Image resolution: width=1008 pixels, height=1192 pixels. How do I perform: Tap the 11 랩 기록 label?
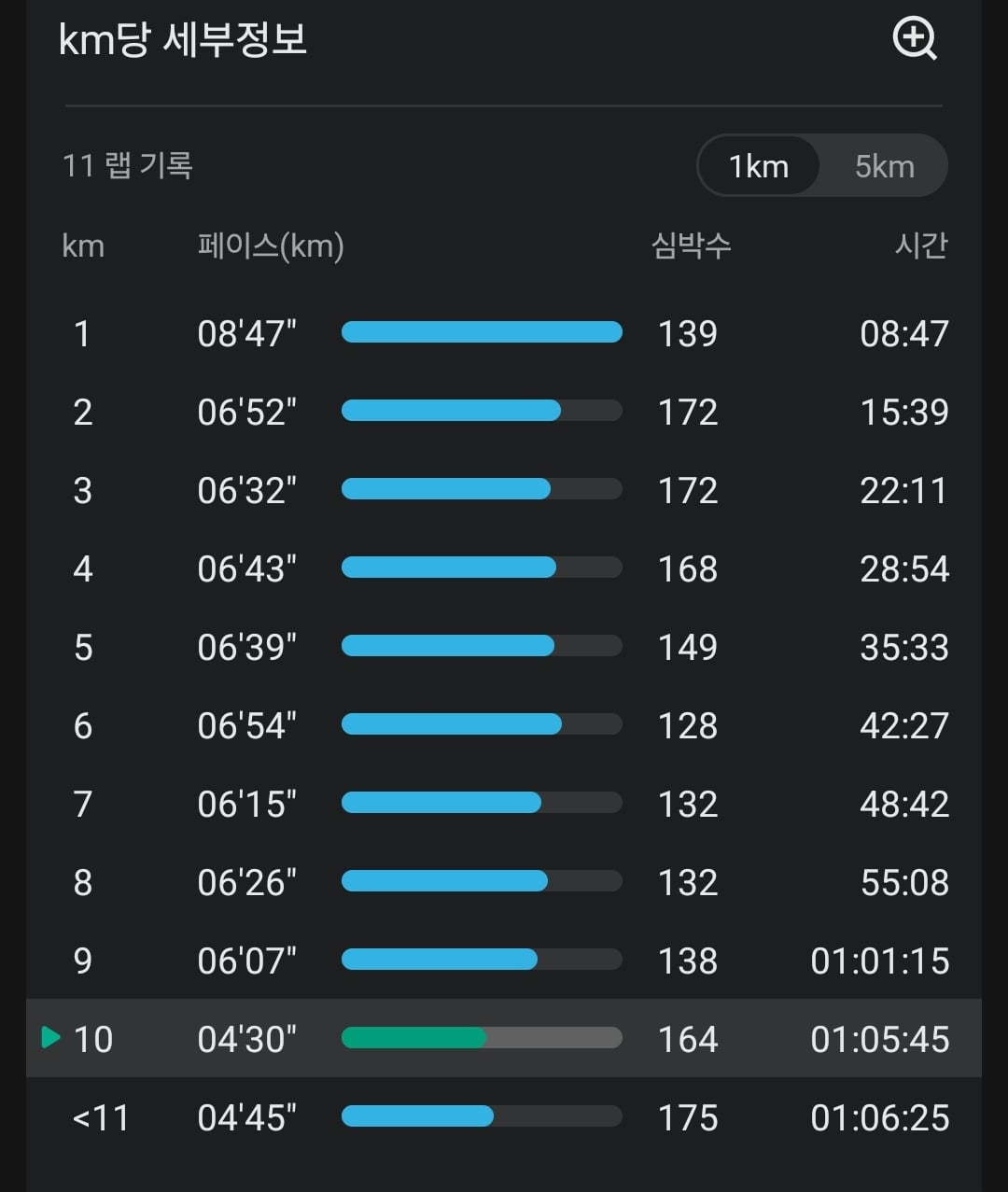point(127,166)
